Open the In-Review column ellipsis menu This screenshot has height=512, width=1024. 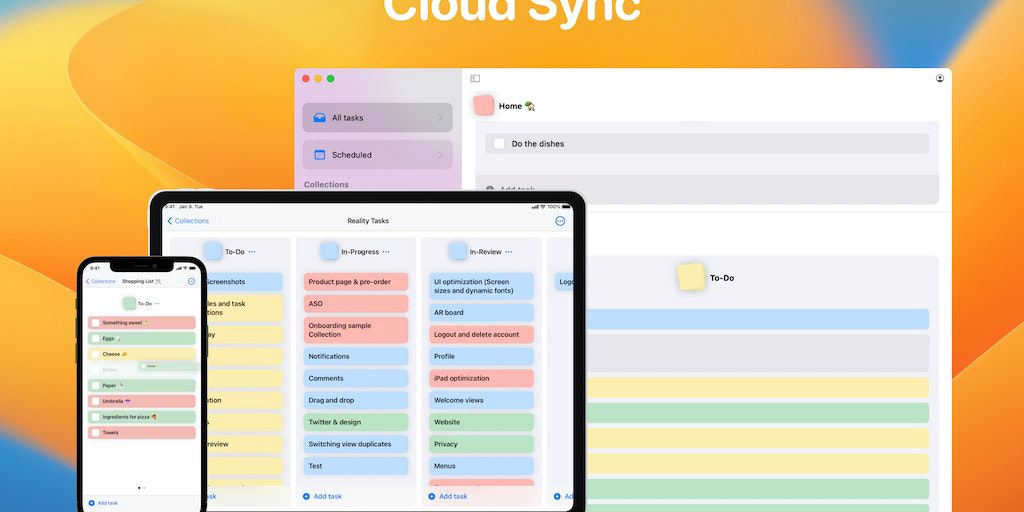click(x=509, y=252)
